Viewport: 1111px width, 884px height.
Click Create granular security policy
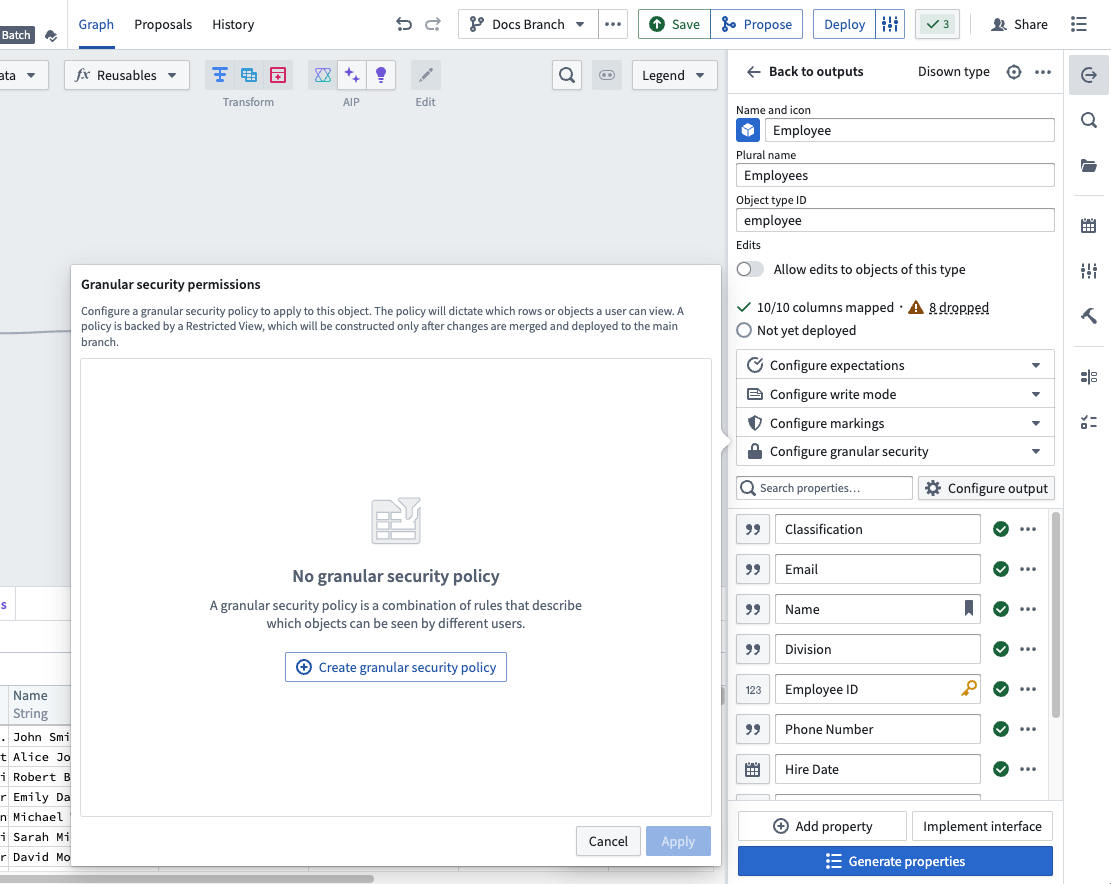(396, 667)
